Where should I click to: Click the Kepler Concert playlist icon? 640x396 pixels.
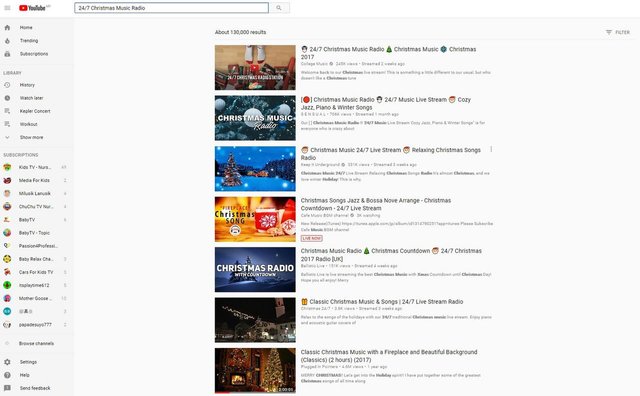coord(7,111)
